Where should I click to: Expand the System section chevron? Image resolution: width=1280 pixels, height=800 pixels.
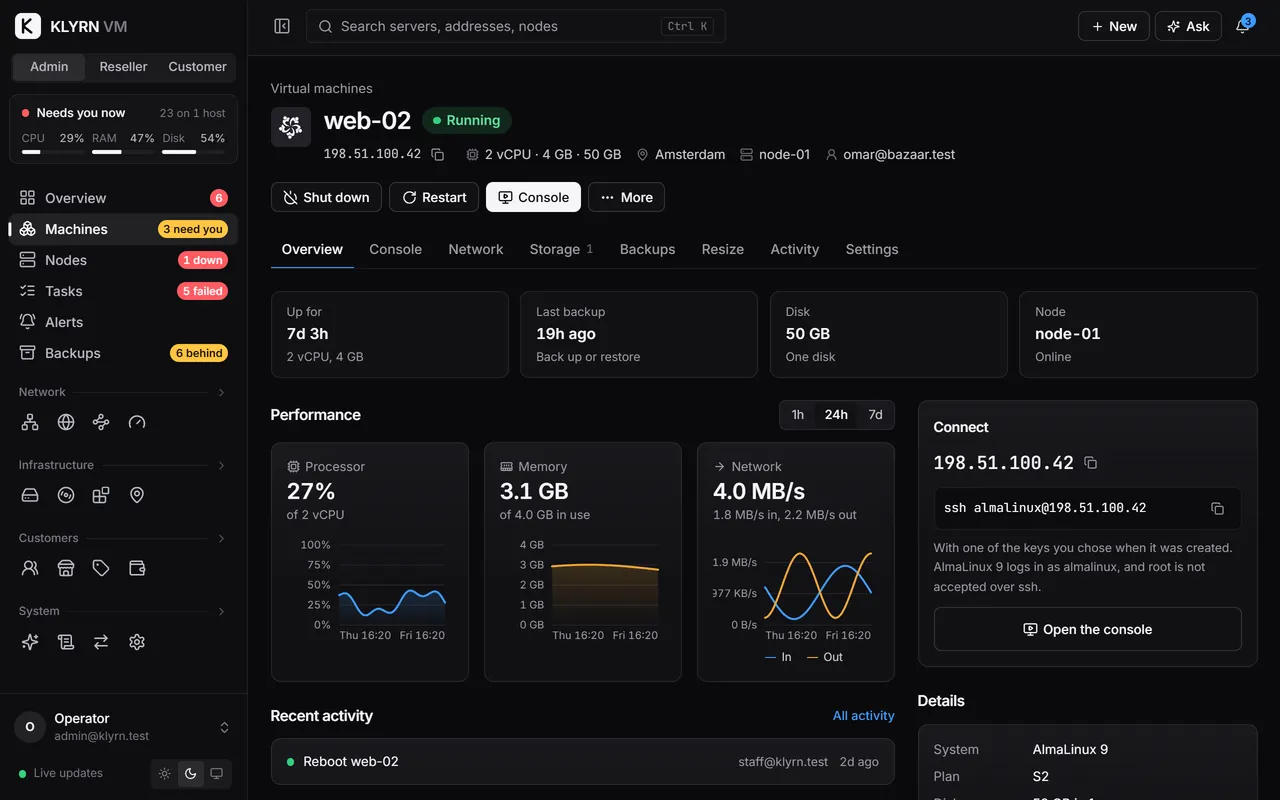click(221, 611)
